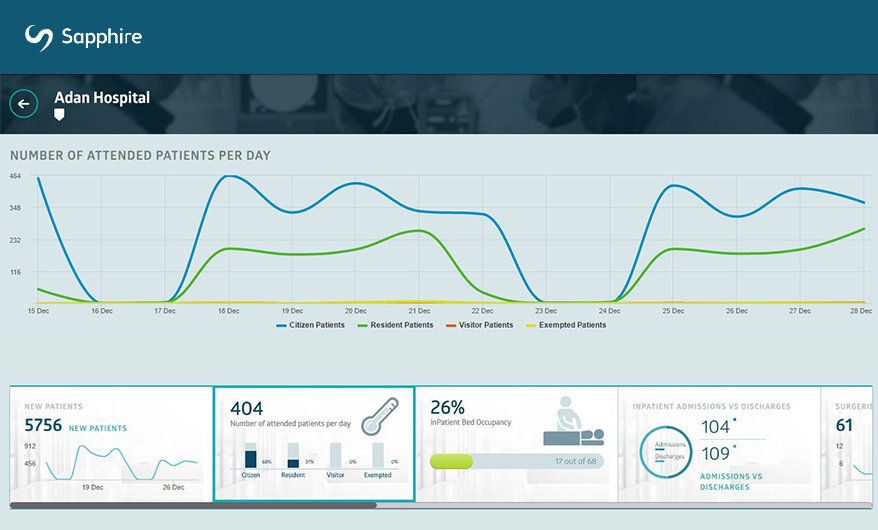Click the Admissions Discharges circular gauge
Image resolution: width=878 pixels, height=530 pixels.
(666, 452)
